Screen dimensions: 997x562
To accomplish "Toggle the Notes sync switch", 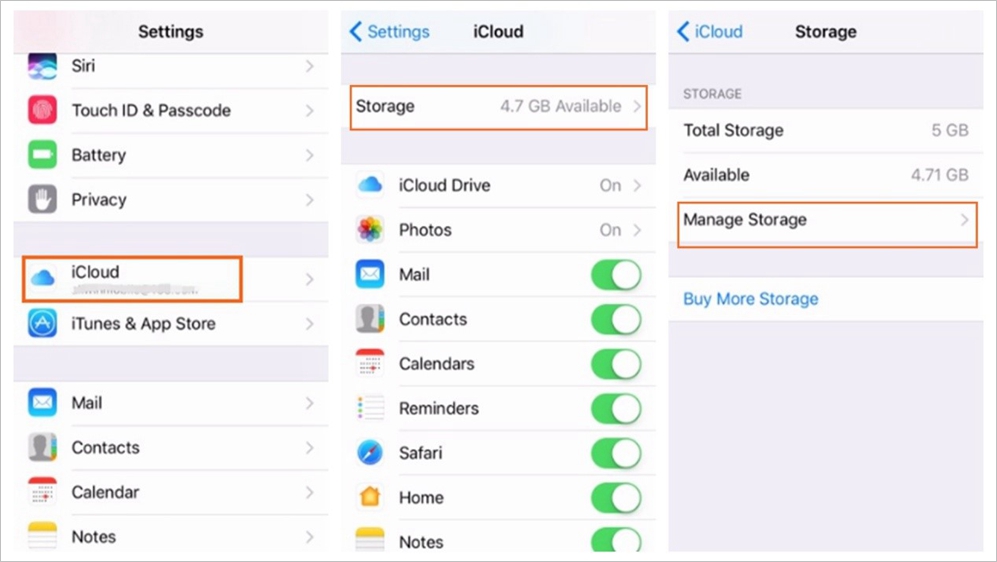I will coord(616,539).
